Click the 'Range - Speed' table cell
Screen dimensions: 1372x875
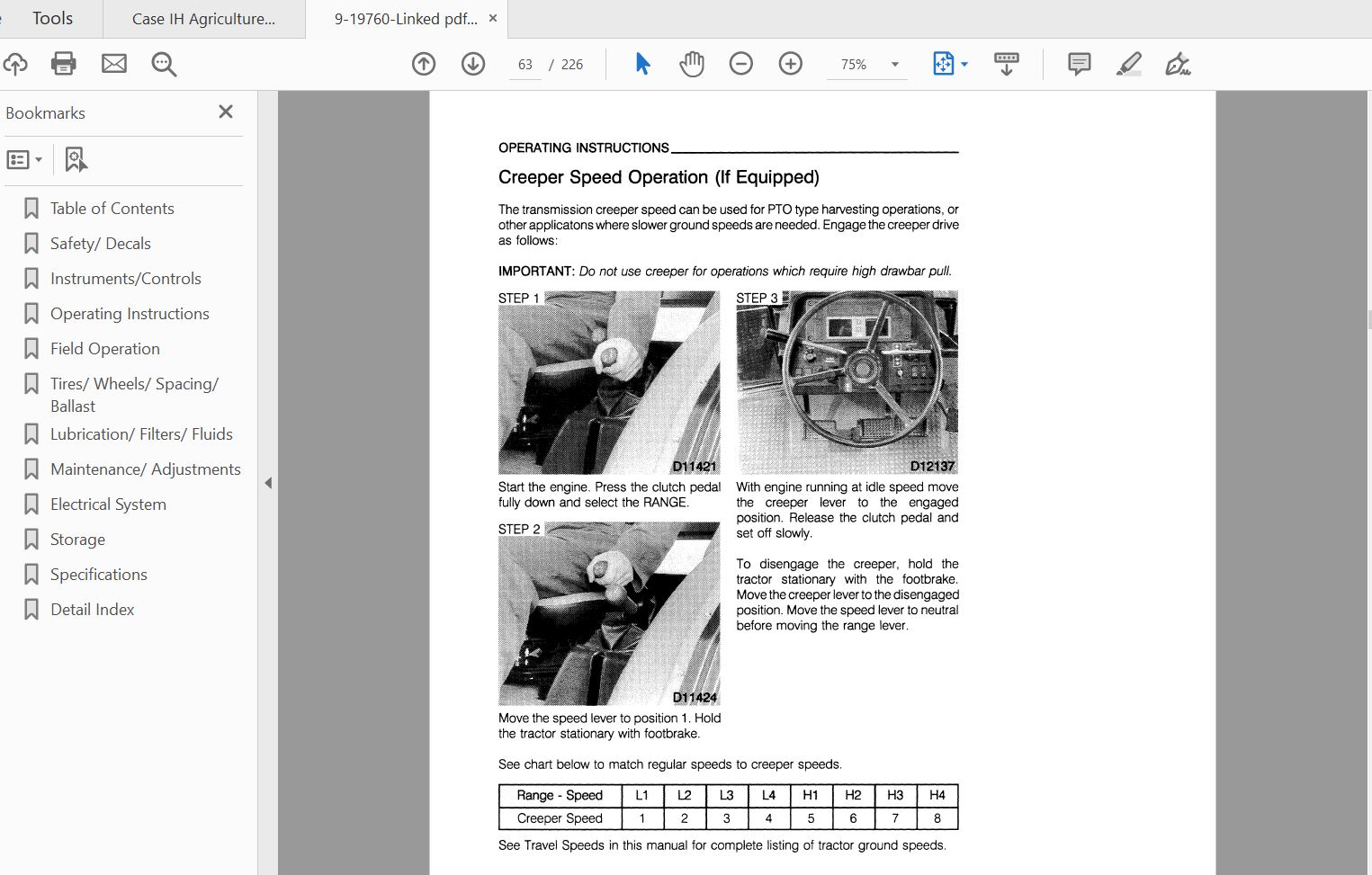click(x=560, y=795)
